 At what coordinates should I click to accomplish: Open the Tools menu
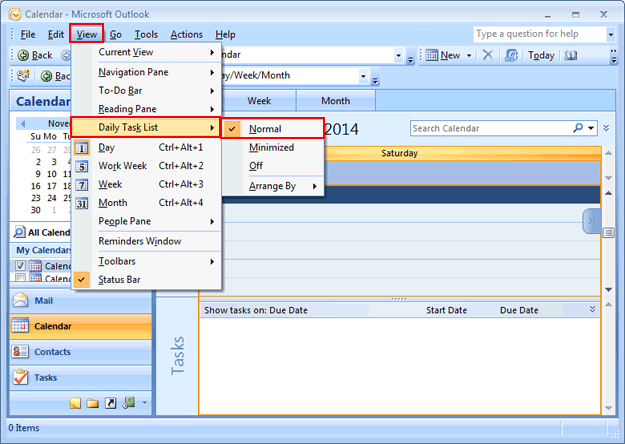(146, 34)
